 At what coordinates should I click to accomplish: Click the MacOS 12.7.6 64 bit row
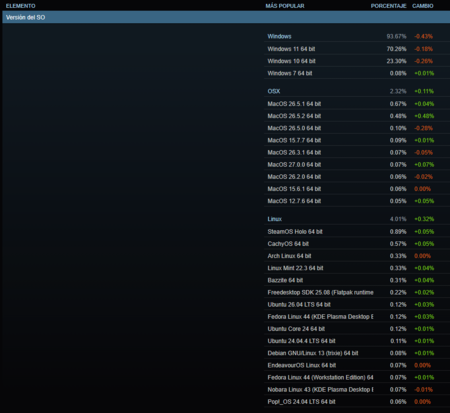[x=357, y=201]
